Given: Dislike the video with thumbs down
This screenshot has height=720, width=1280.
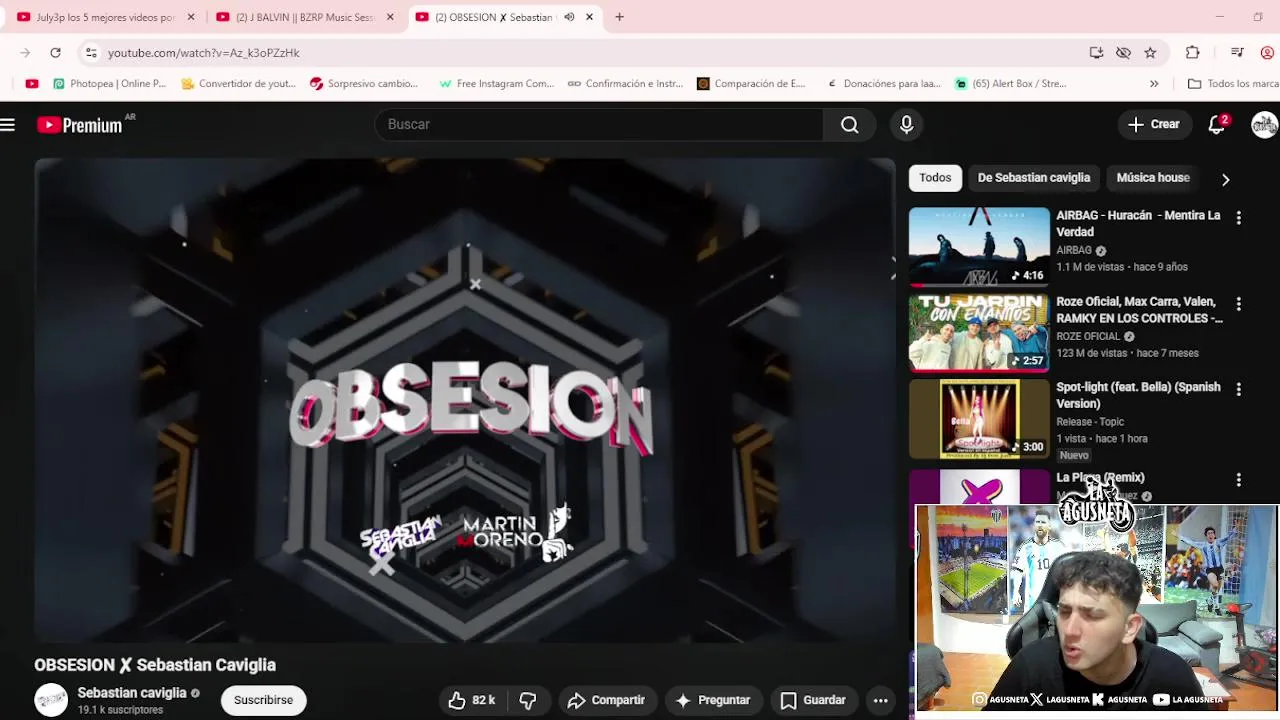Looking at the screenshot, I should 528,700.
